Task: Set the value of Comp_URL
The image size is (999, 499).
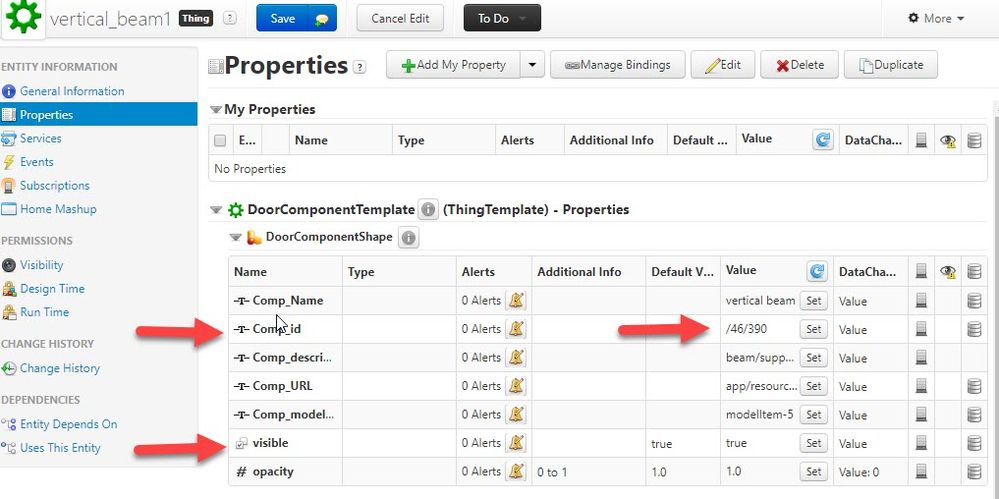Action: pos(814,386)
